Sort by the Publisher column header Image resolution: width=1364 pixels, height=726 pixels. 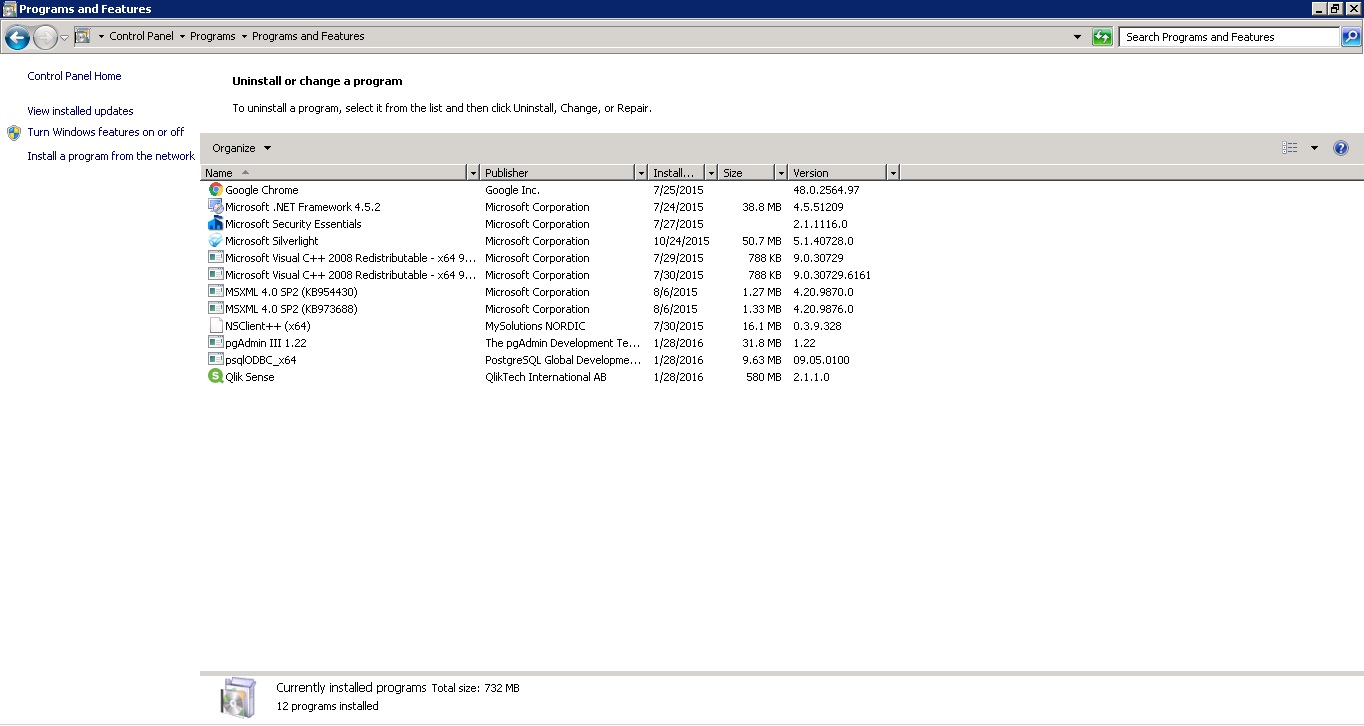pos(558,173)
